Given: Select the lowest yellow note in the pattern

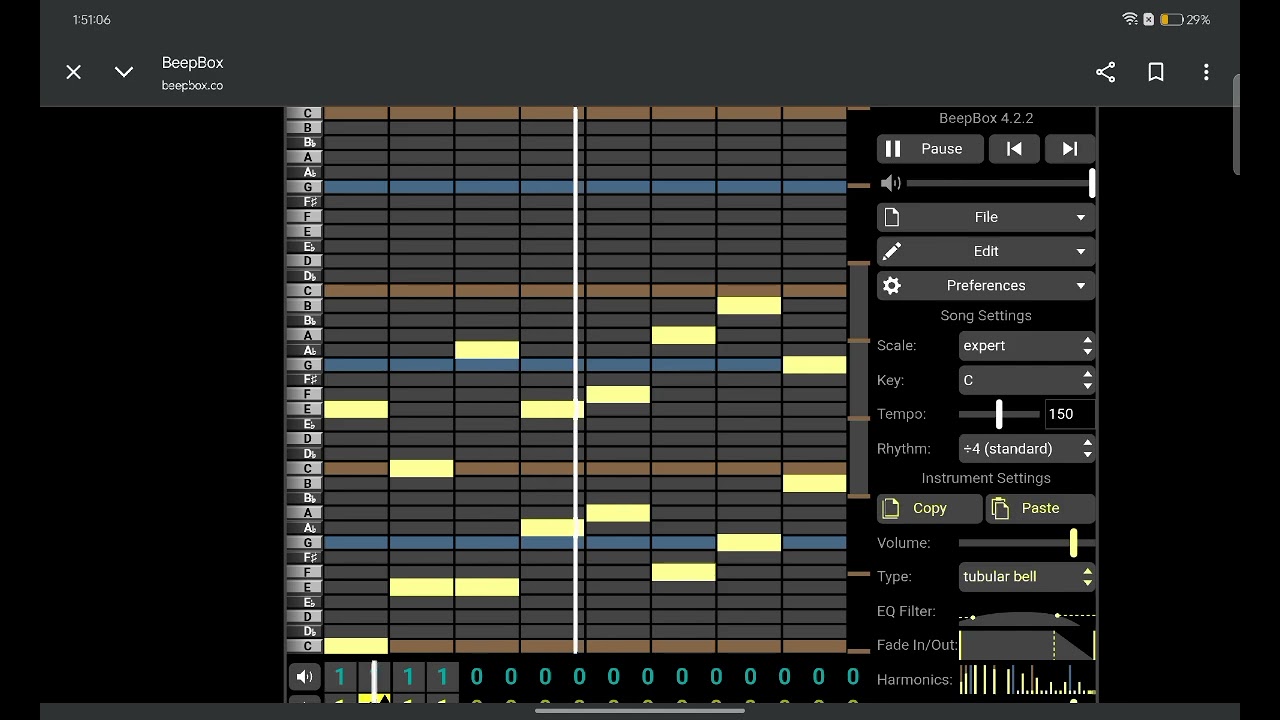Looking at the screenshot, I should [x=356, y=646].
